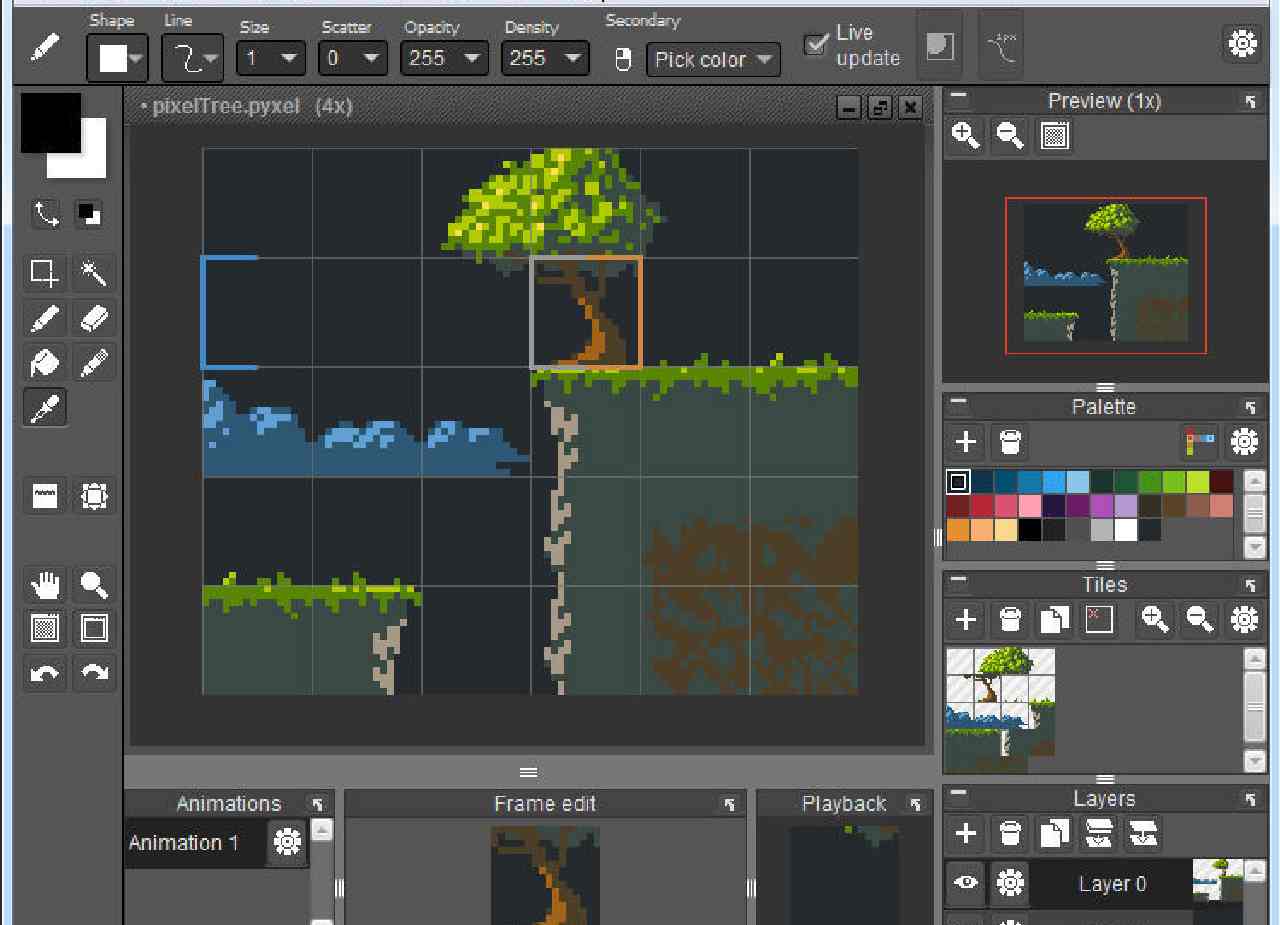This screenshot has width=1280, height=925.
Task: Zoom out on the Preview panel
Action: tap(1010, 135)
